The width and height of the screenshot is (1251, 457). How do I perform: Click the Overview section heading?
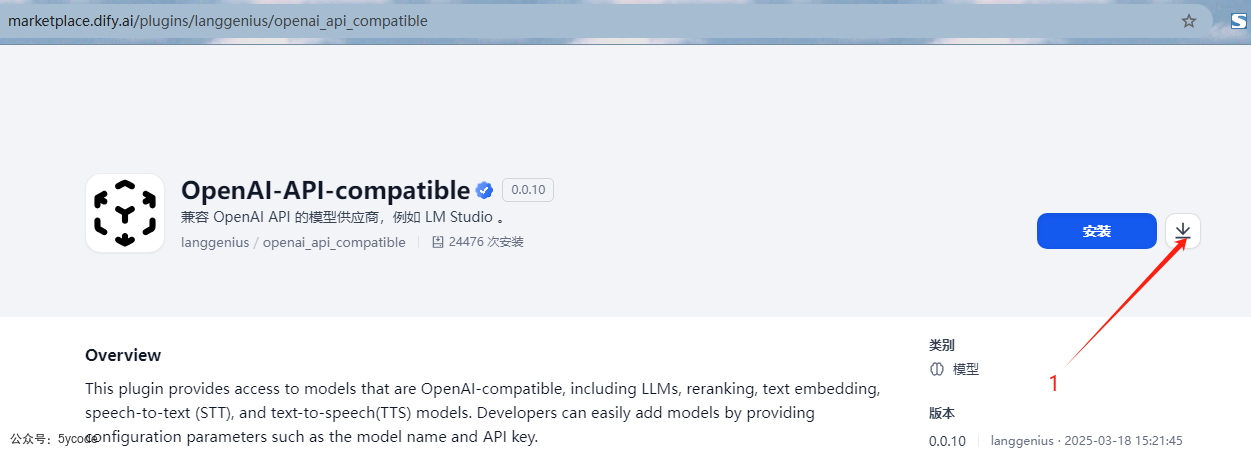123,355
